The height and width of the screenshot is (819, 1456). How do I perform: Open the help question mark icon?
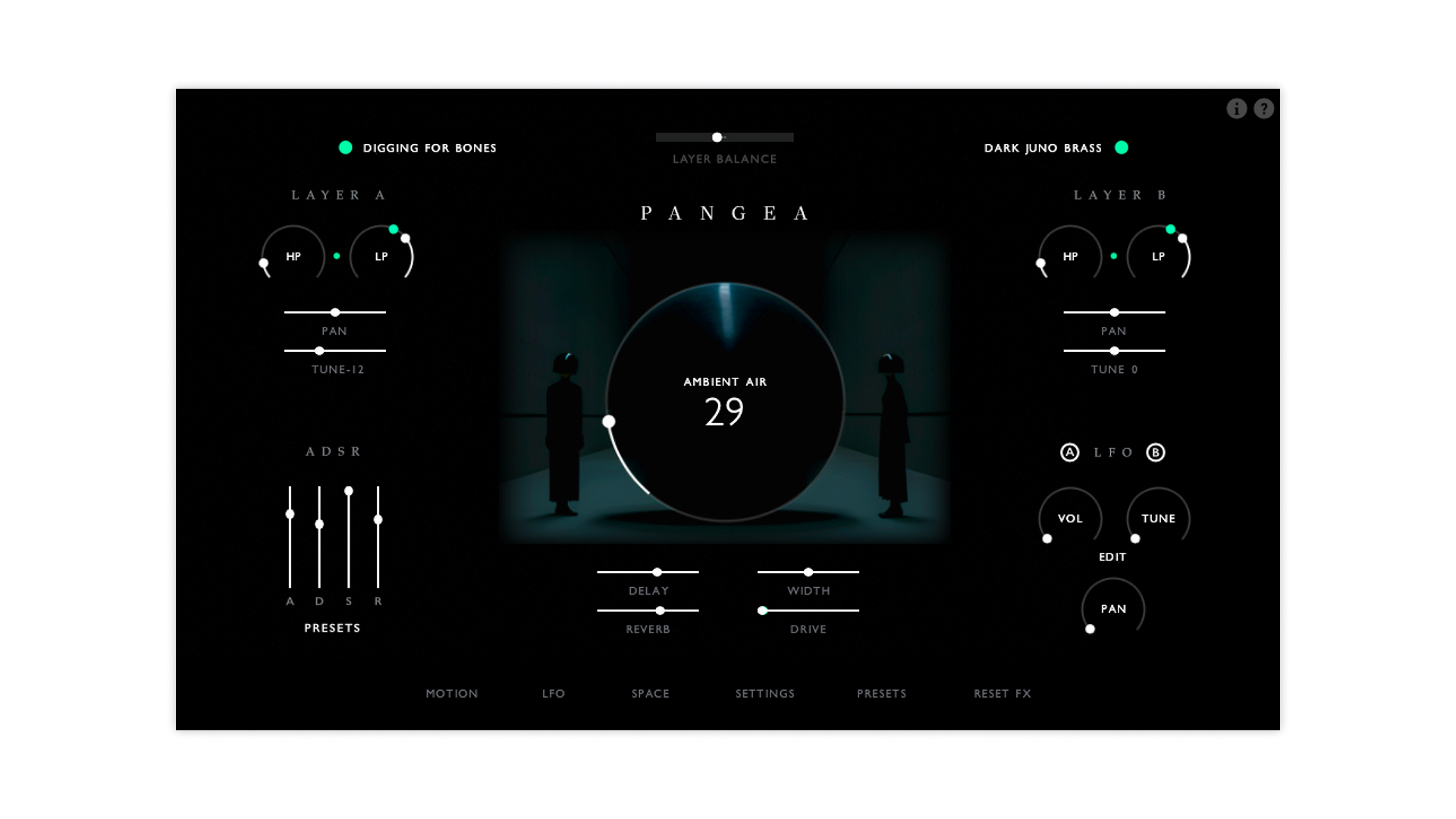coord(1263,109)
